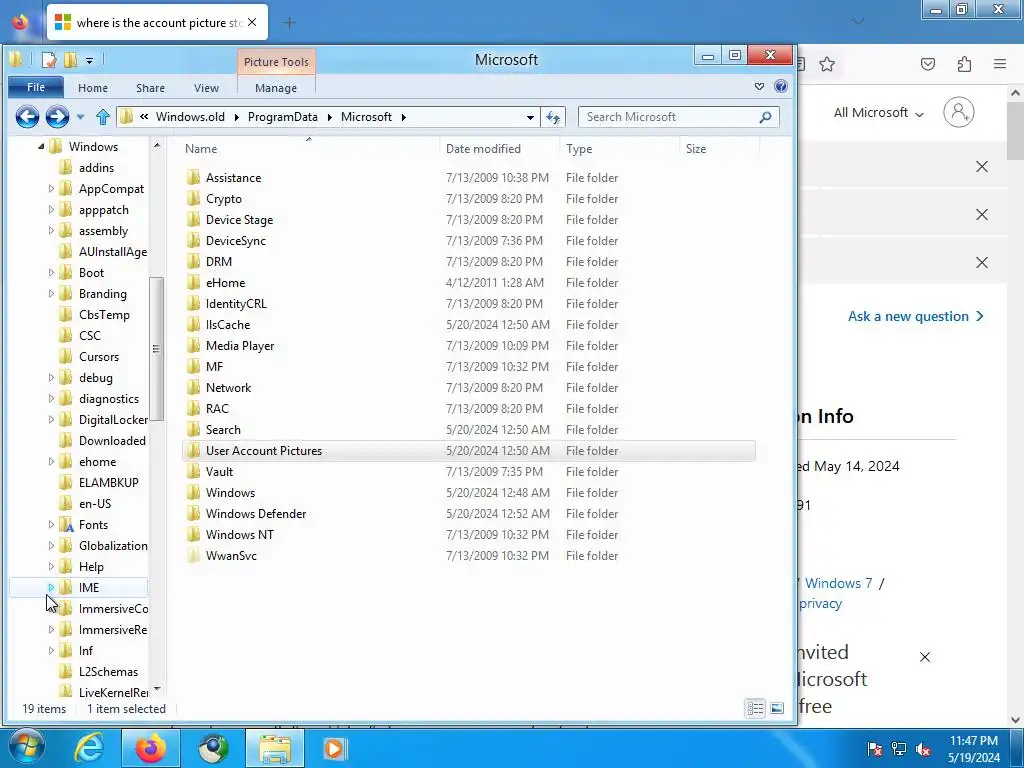Image resolution: width=1024 pixels, height=768 pixels.
Task: Sort by the Name column header
Action: pos(309,149)
